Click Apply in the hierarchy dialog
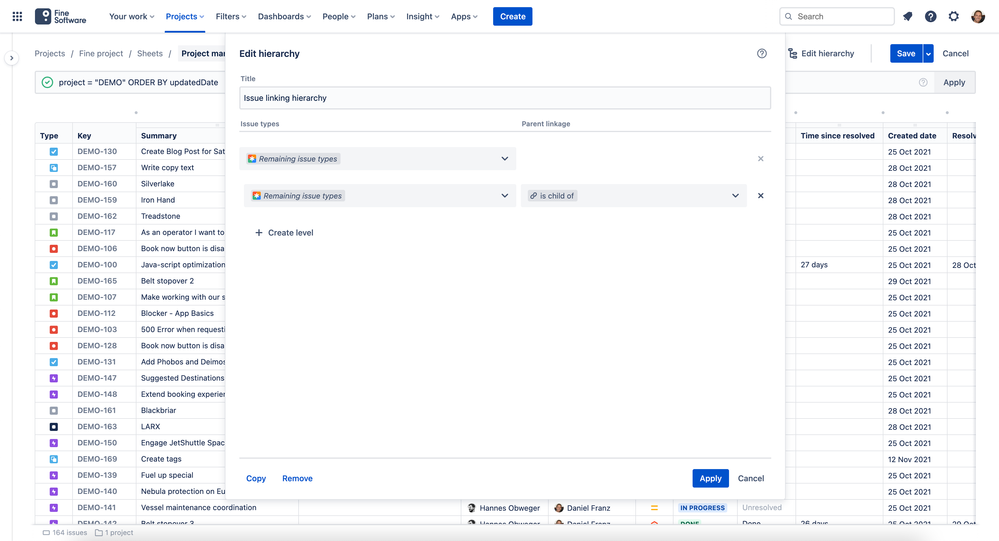Screen dimensions: 999x541 [710, 479]
